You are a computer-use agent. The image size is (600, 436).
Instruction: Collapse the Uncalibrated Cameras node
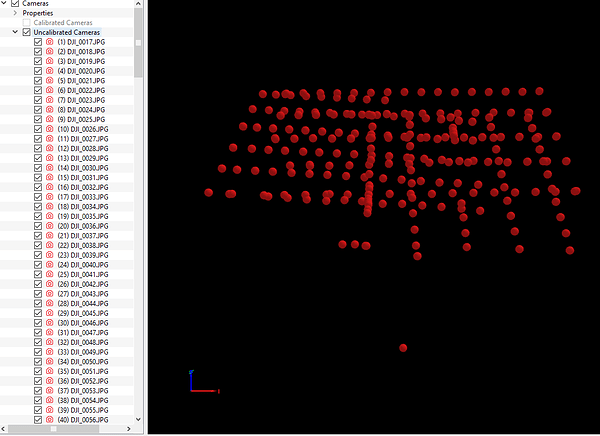(x=15, y=32)
